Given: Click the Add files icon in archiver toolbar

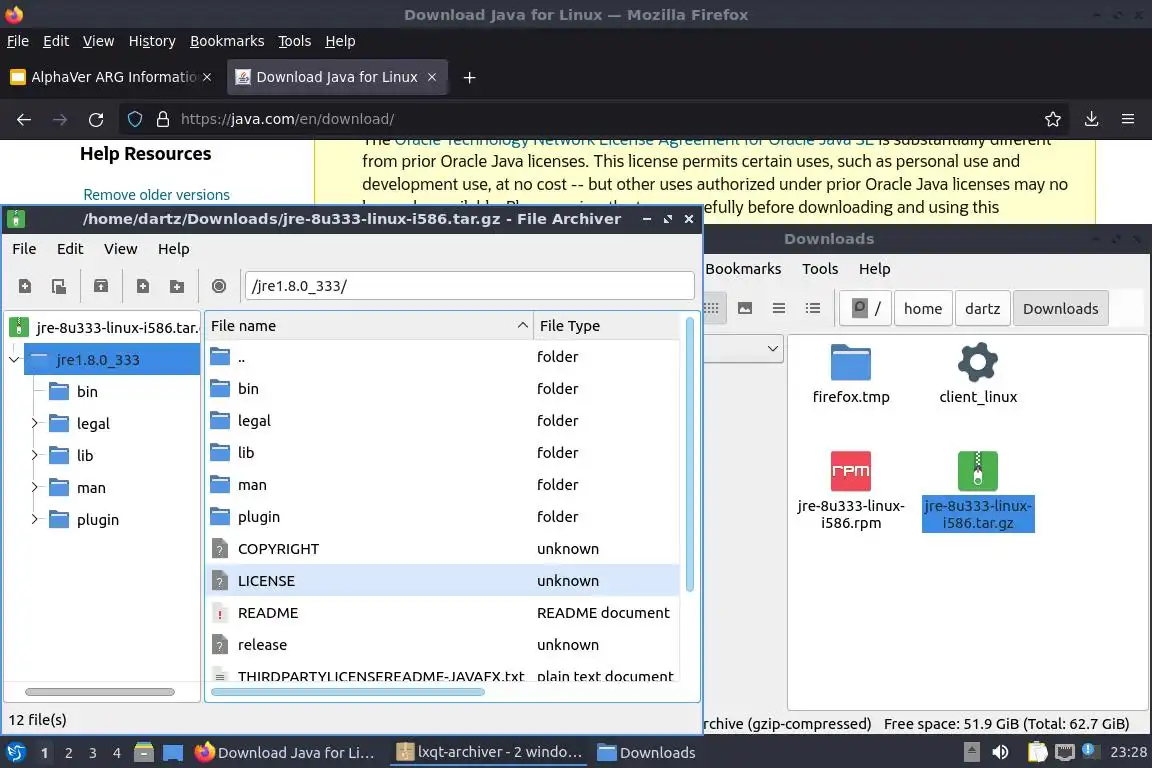Looking at the screenshot, I should pos(143,286).
